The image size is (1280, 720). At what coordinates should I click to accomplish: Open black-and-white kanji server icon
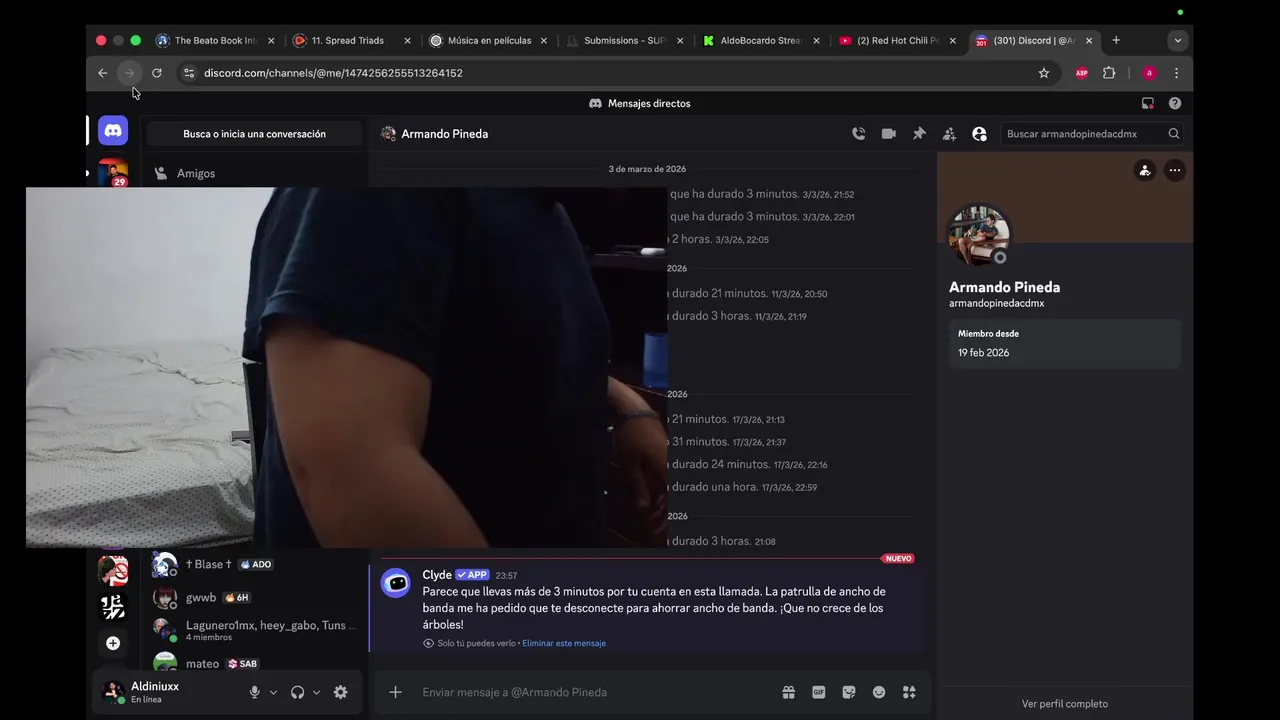[113, 607]
